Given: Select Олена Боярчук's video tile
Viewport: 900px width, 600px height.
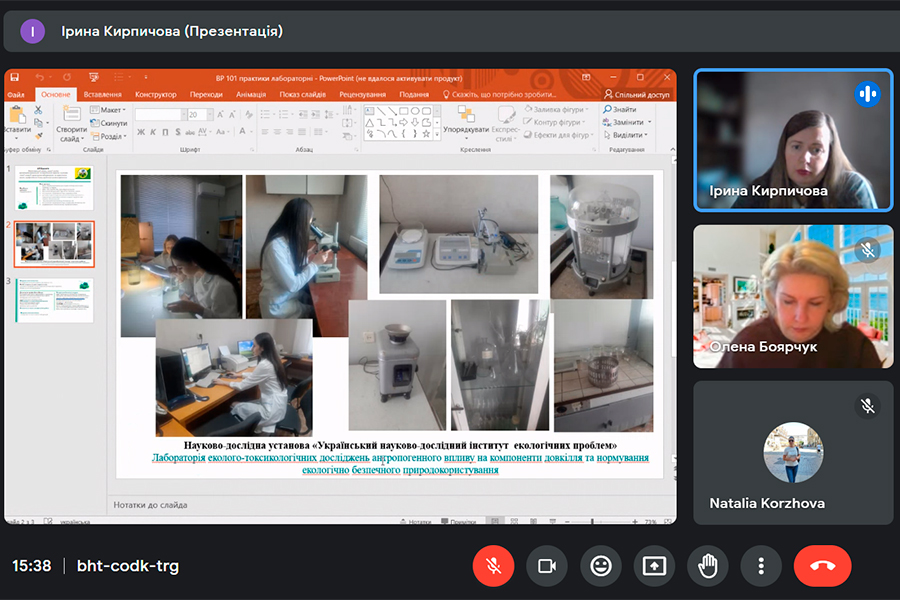Looking at the screenshot, I should pos(793,296).
